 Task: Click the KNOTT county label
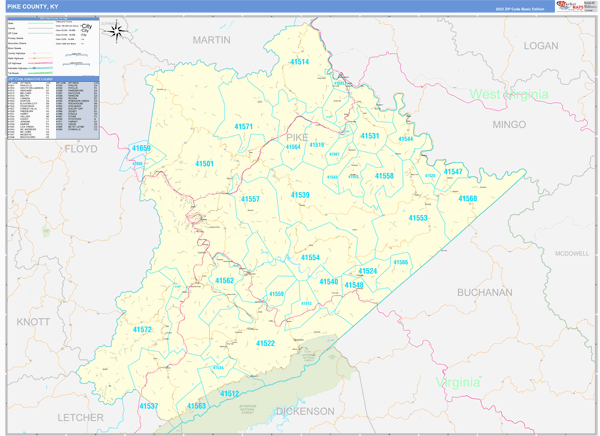pos(33,322)
